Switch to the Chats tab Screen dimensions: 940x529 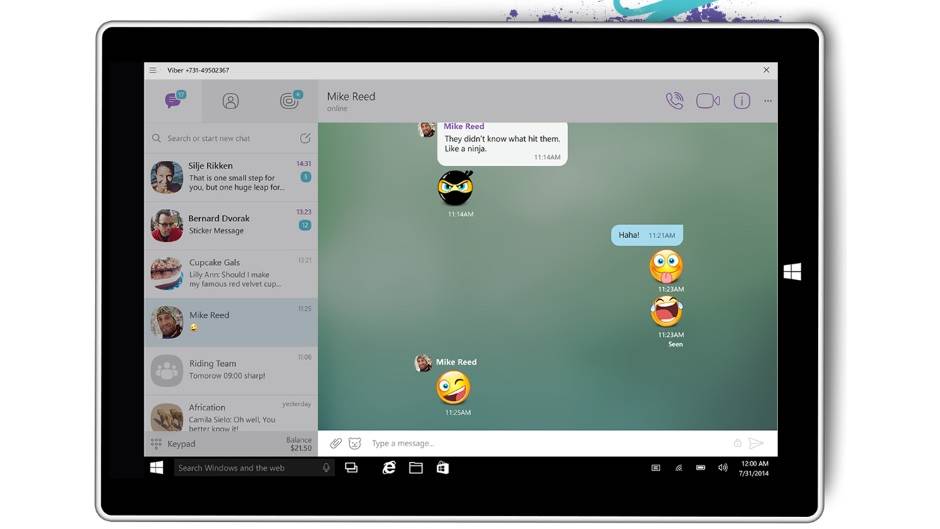tap(174, 101)
